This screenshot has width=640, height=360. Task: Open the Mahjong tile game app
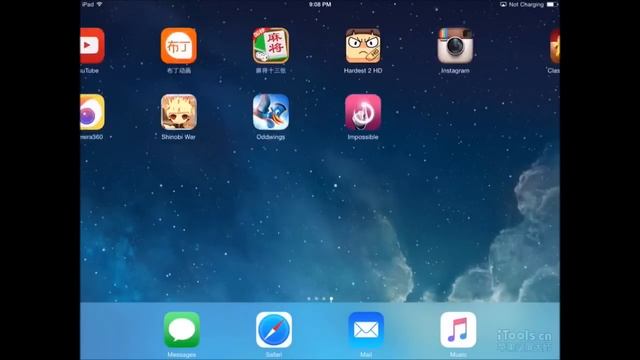[x=271, y=46]
